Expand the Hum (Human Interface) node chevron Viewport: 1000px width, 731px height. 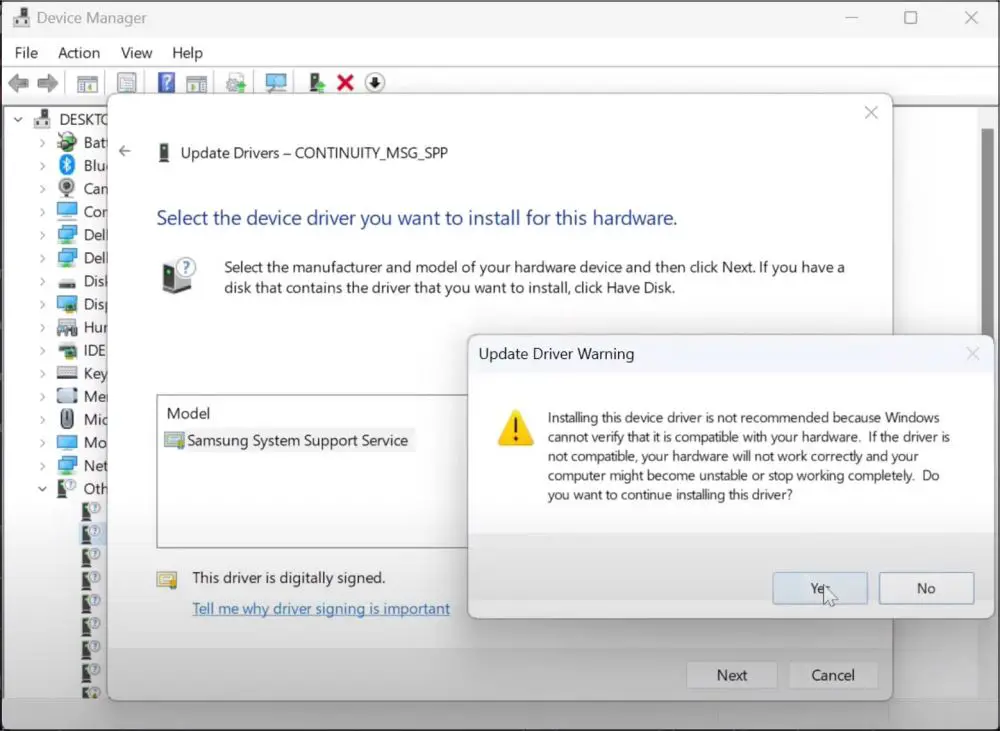(x=43, y=327)
